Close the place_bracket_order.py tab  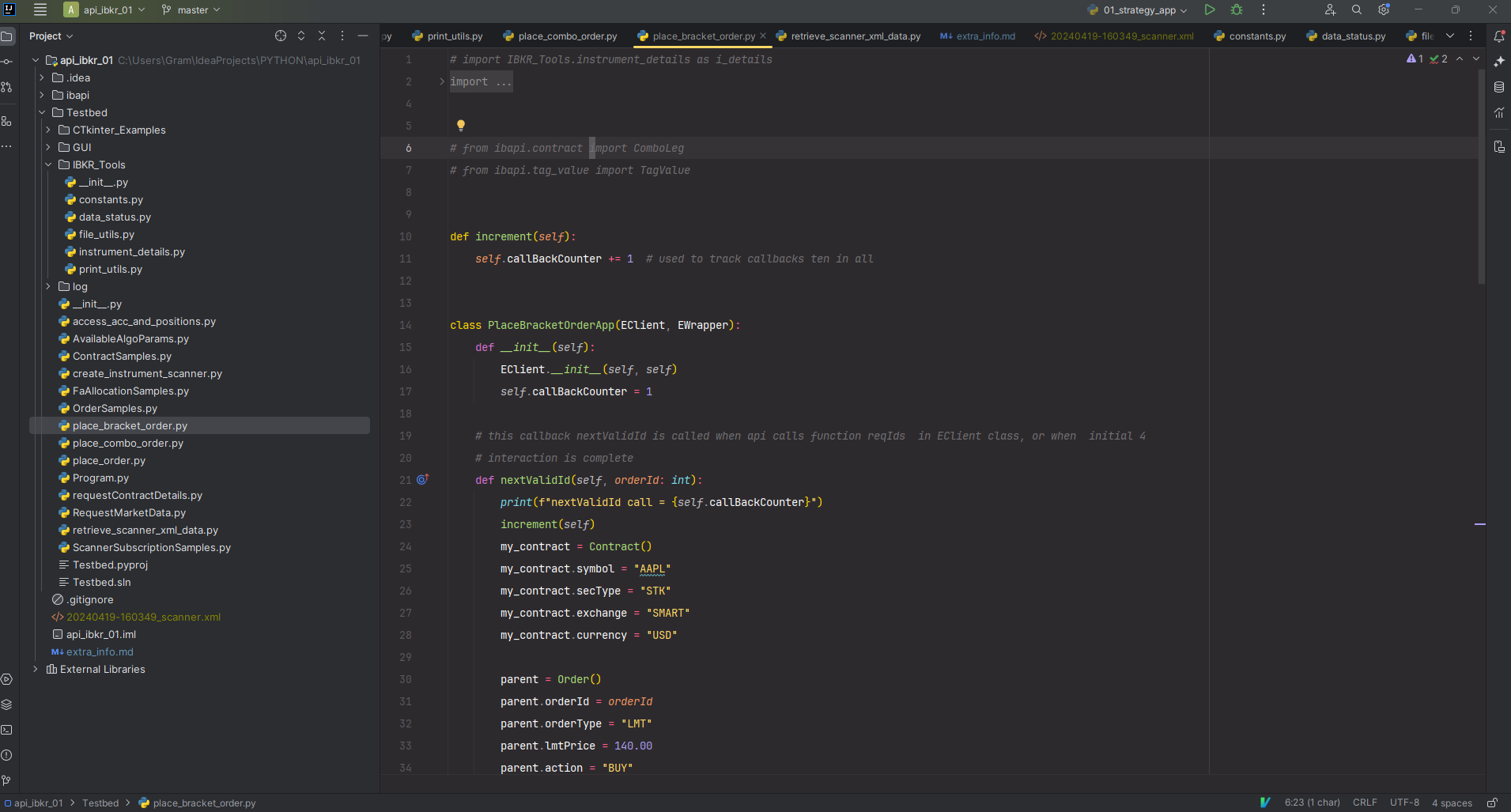point(762,36)
